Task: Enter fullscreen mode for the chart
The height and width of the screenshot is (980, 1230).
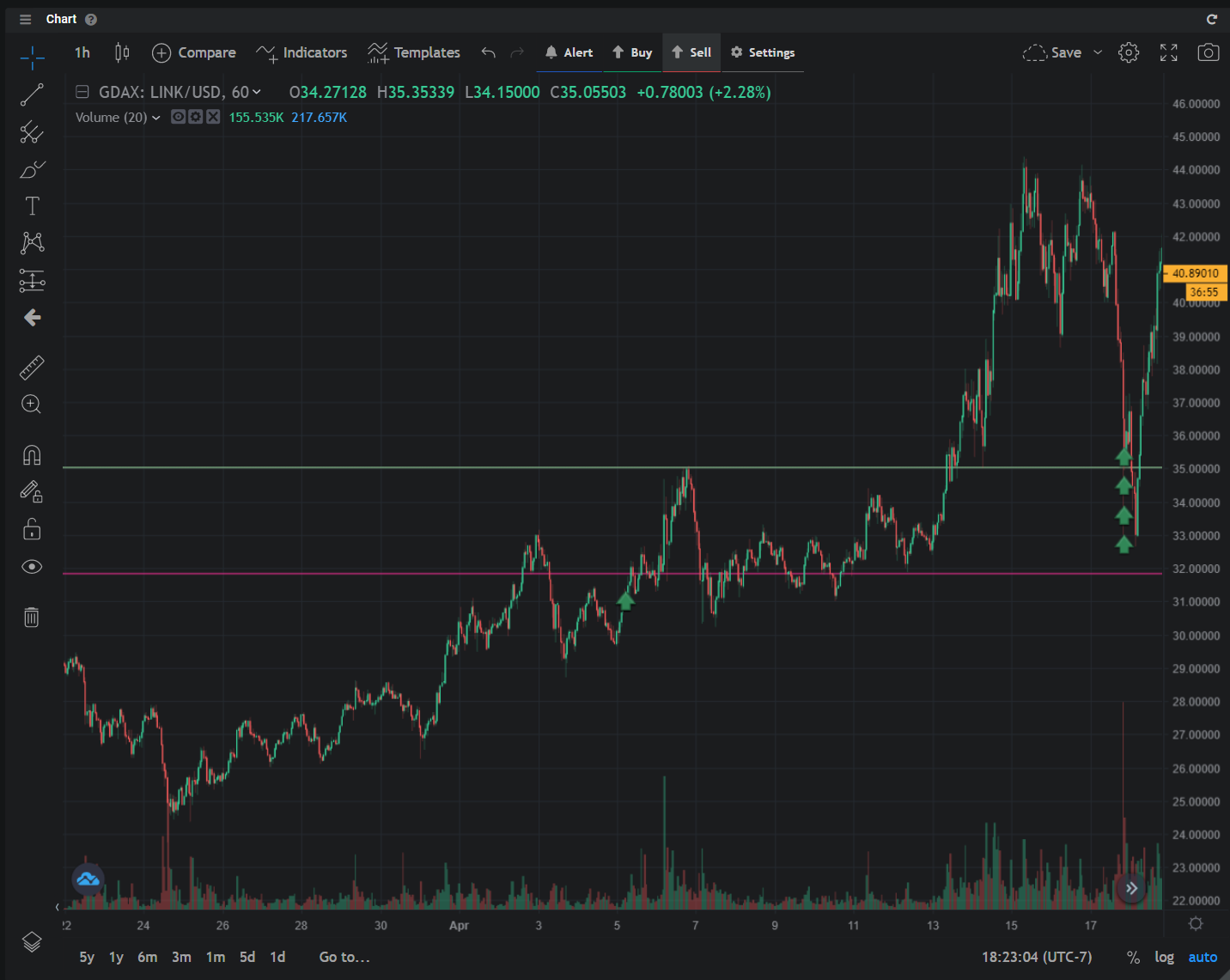Action: pos(1168,52)
